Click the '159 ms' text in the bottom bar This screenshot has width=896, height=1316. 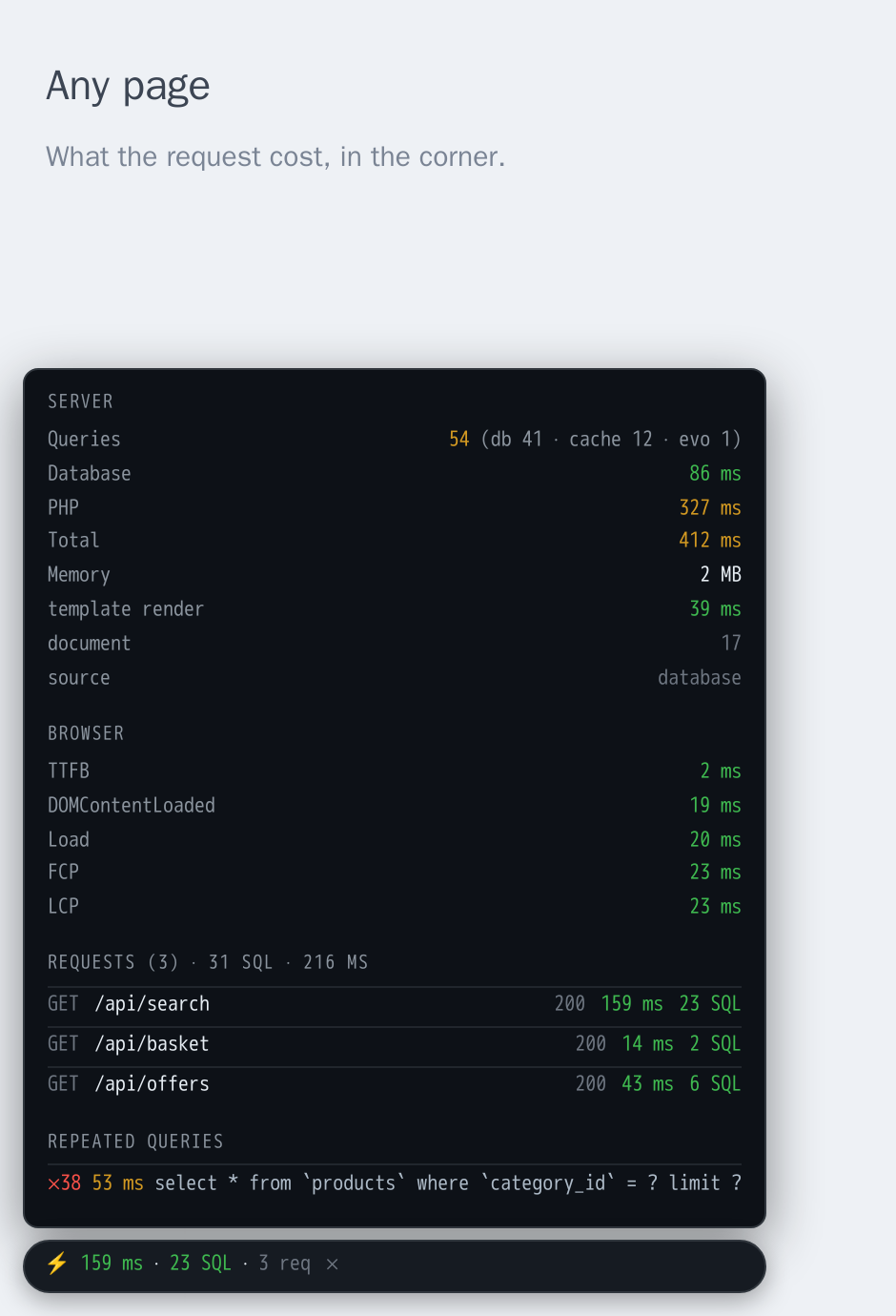tap(112, 1264)
